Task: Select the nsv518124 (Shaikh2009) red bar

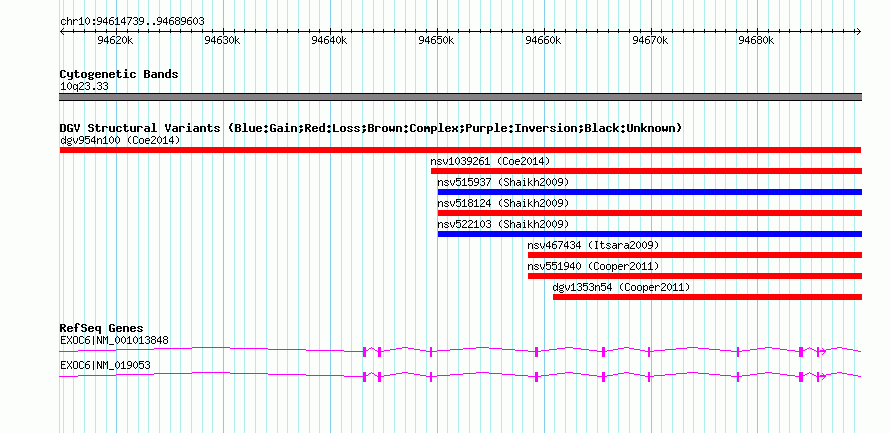Action: click(649, 213)
